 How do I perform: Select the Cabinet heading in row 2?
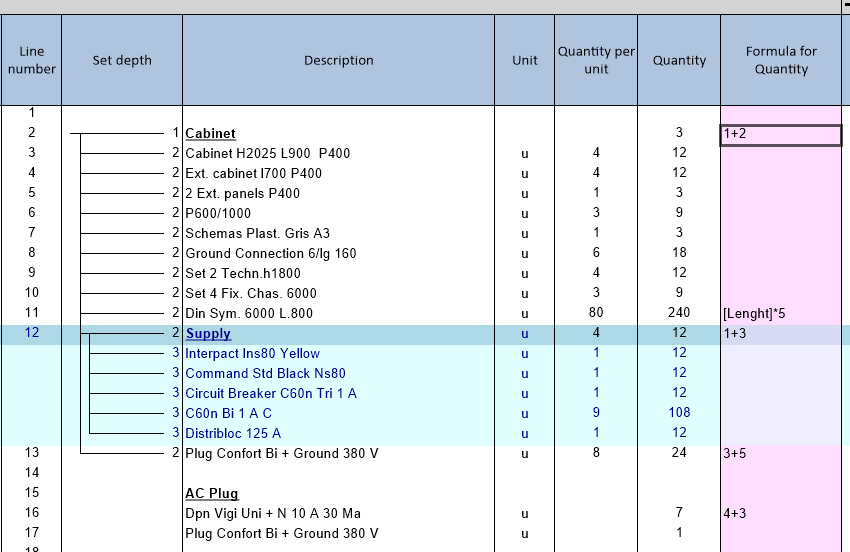pyautogui.click(x=210, y=133)
